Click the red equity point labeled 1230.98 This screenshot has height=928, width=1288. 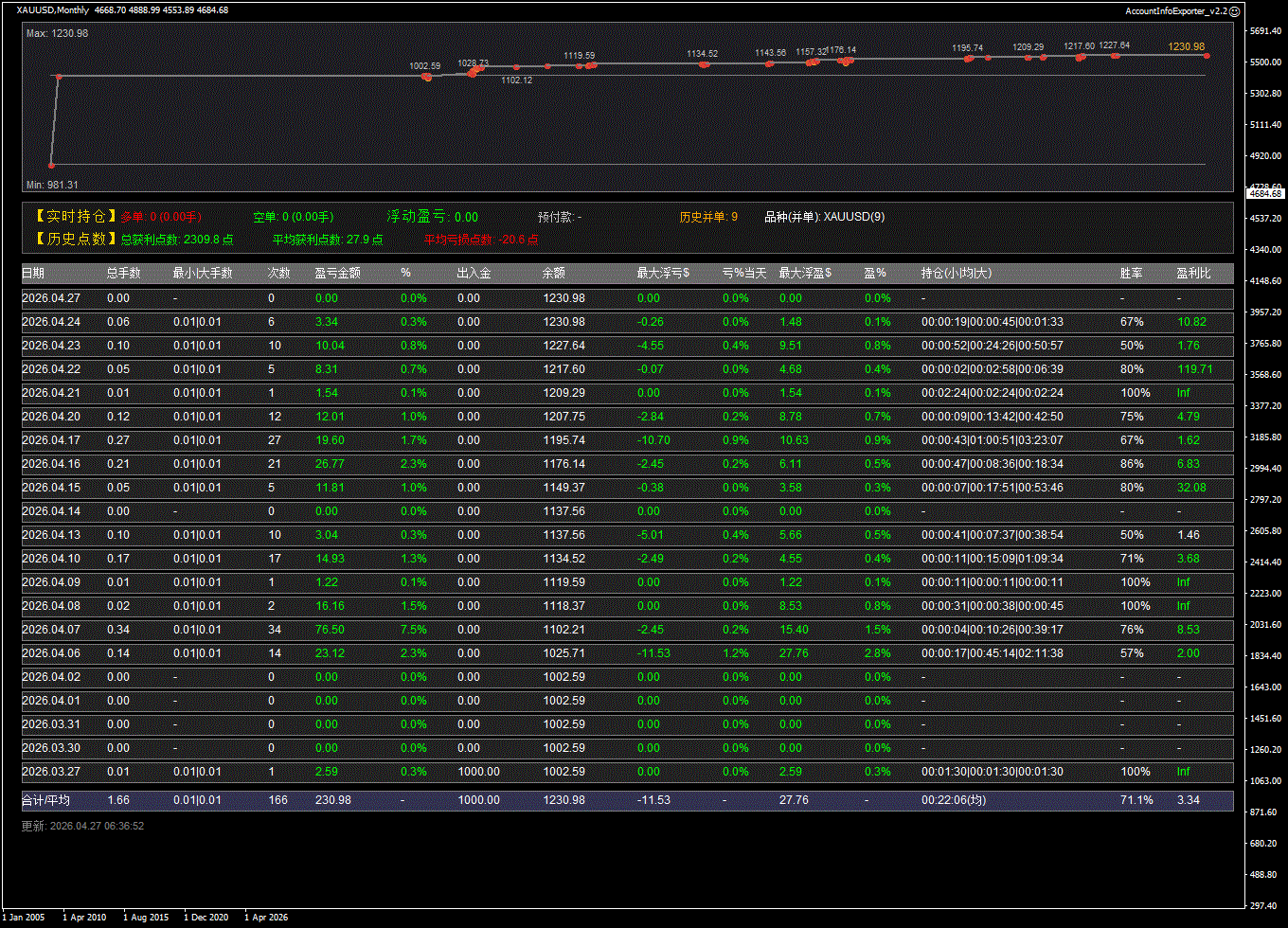1207,56
